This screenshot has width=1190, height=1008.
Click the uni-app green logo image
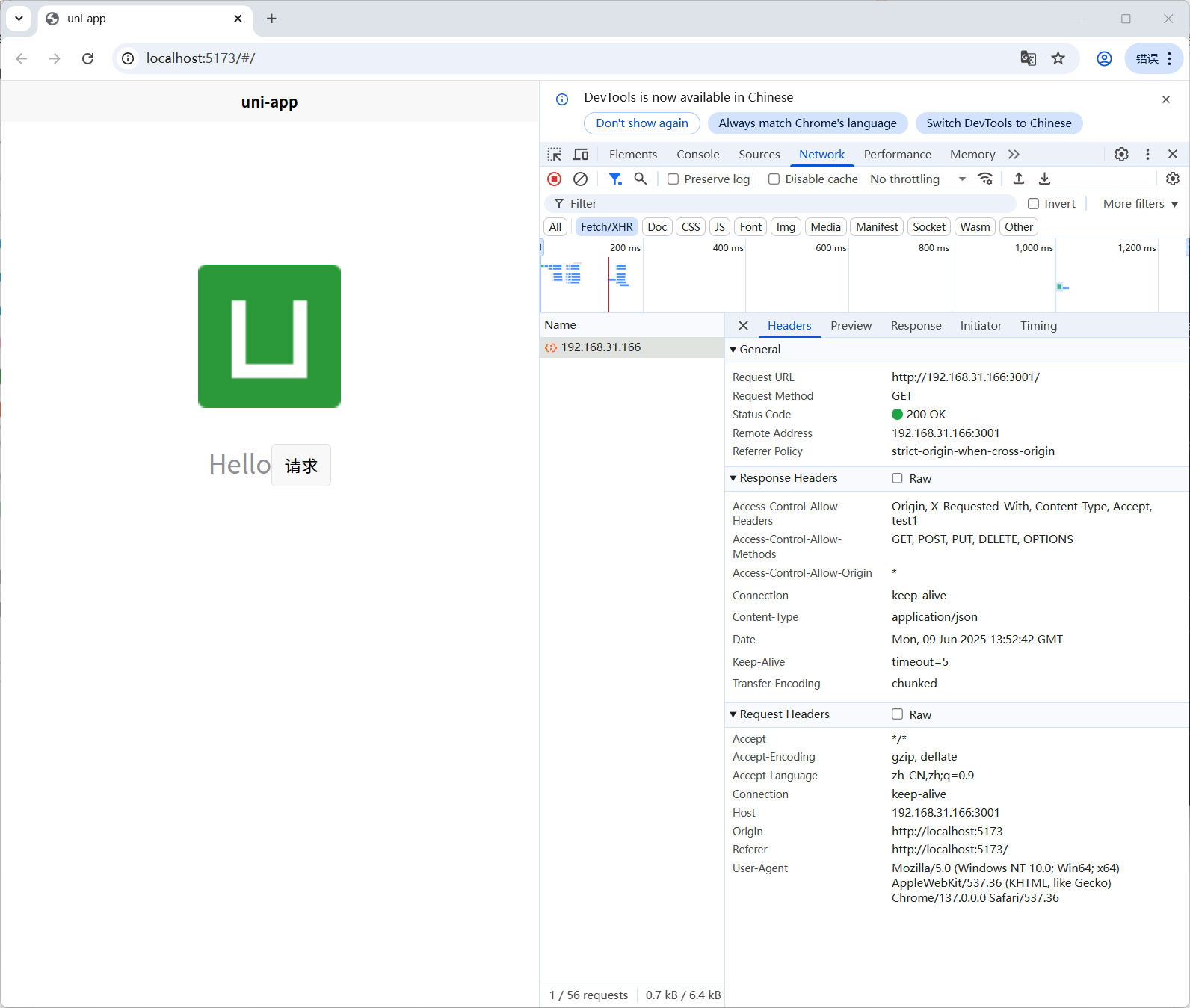point(269,336)
